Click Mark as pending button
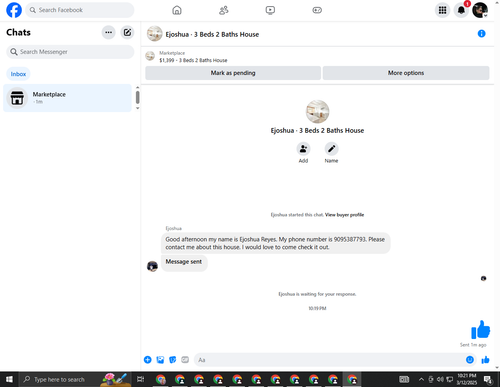 (233, 73)
